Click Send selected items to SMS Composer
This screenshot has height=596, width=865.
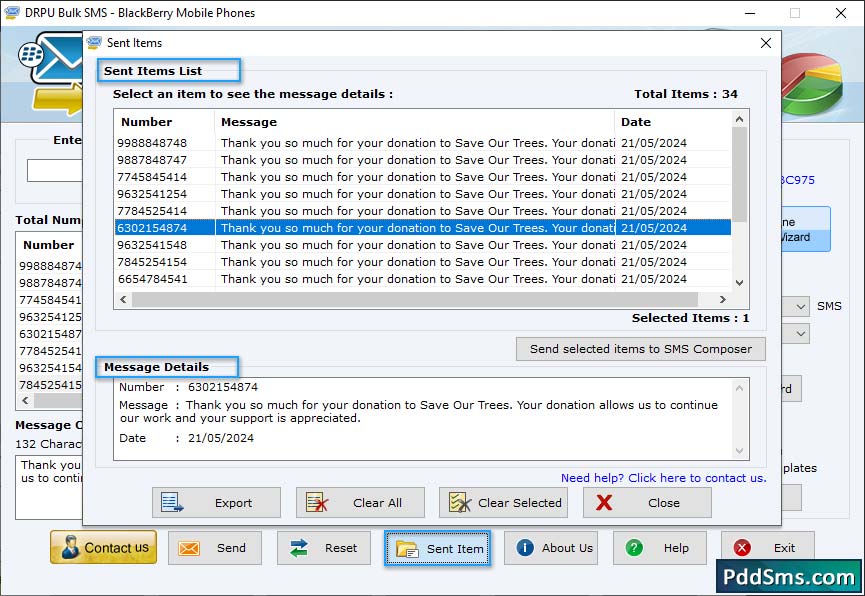point(640,349)
